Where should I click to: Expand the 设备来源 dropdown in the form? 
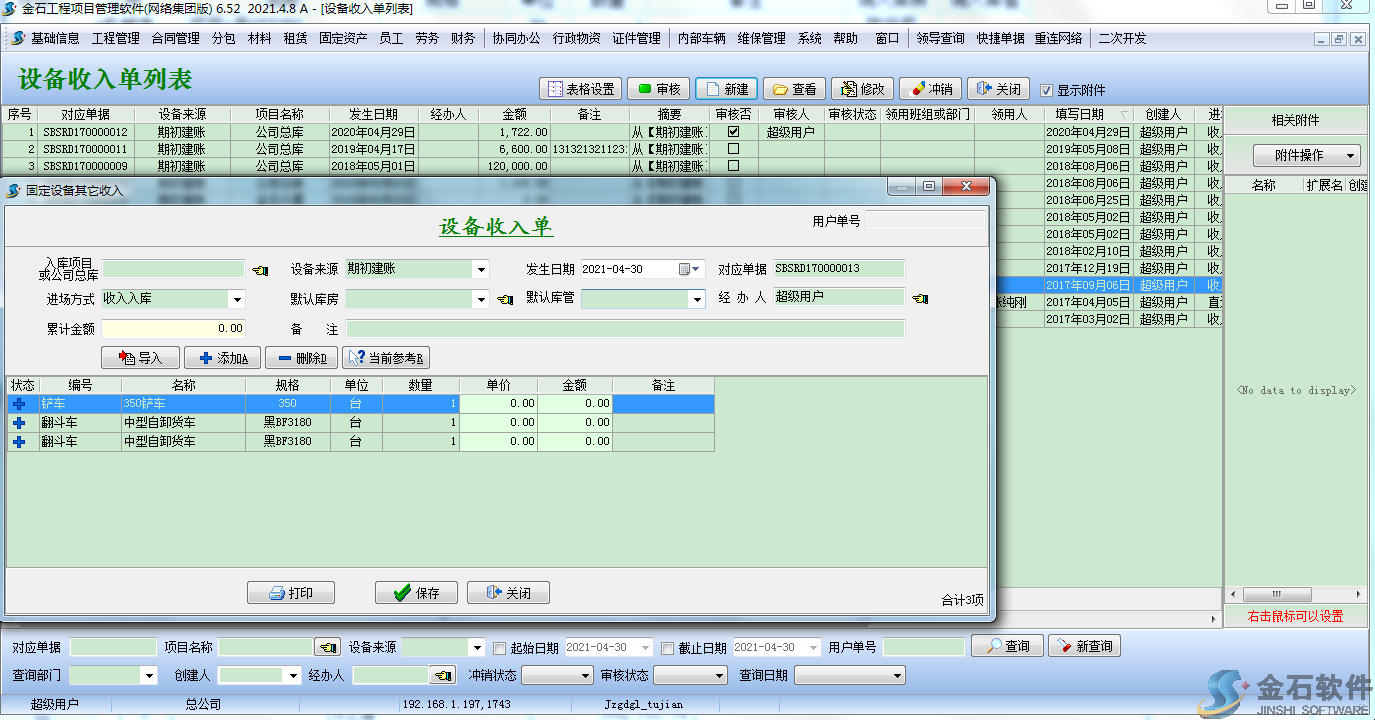click(481, 269)
